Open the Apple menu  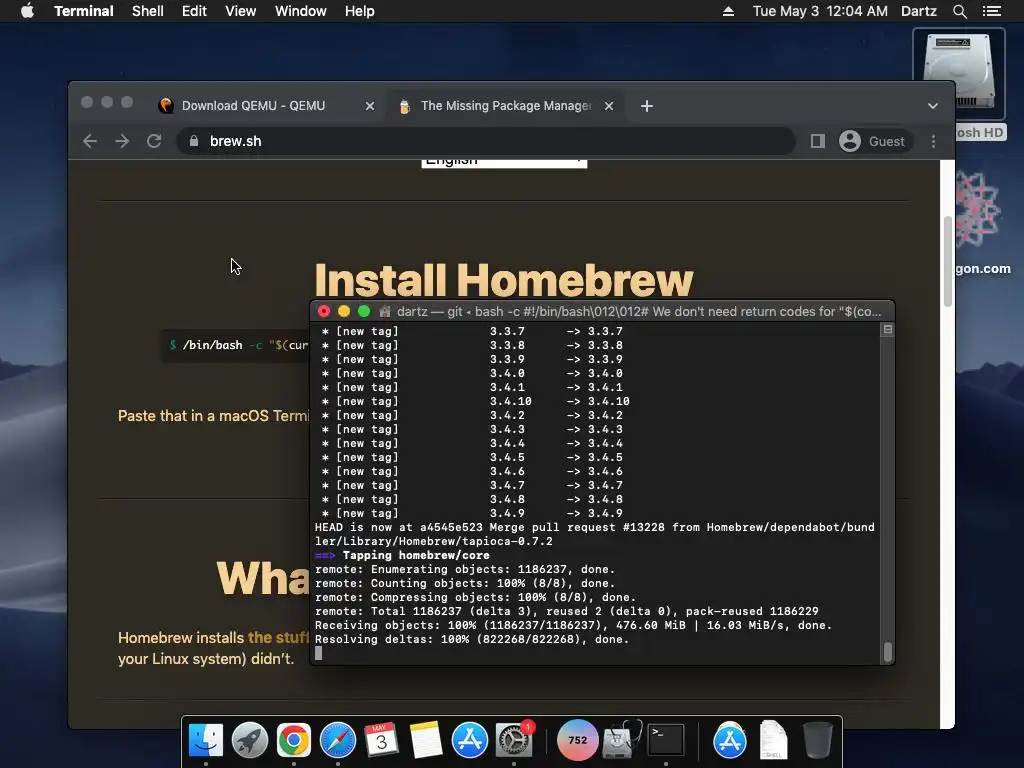[27, 11]
